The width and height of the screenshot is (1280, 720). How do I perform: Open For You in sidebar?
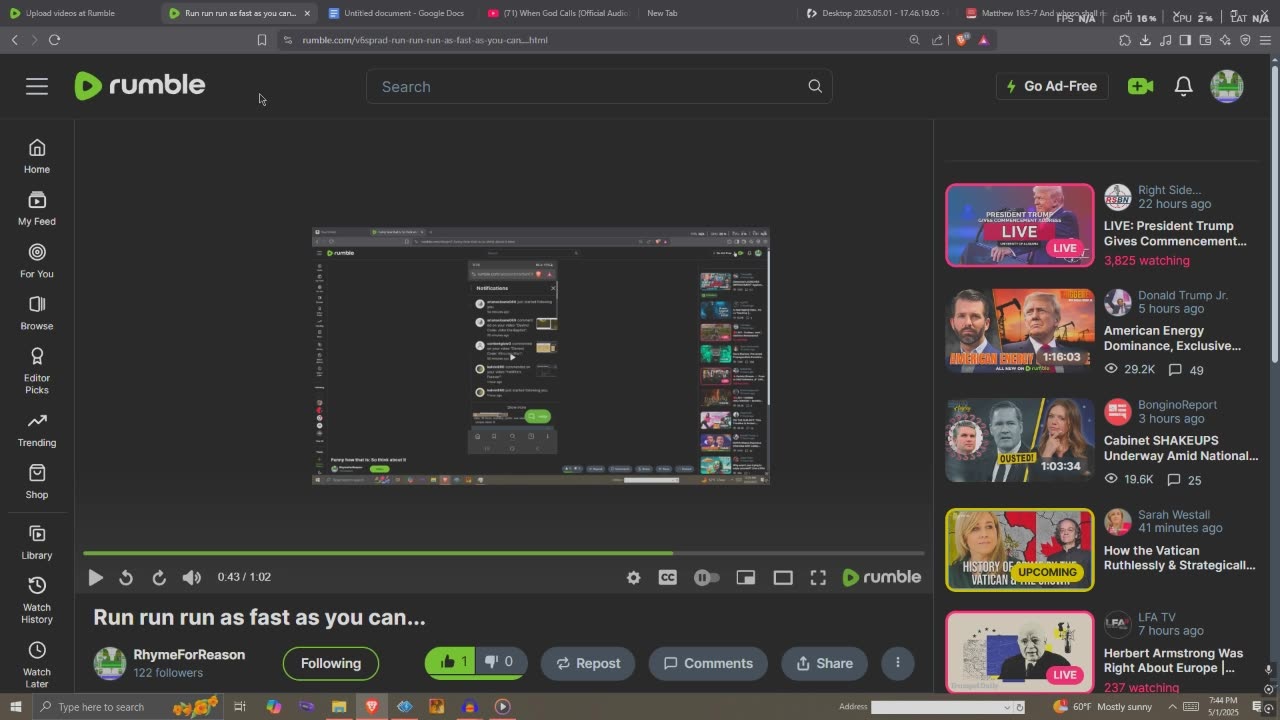(x=37, y=261)
